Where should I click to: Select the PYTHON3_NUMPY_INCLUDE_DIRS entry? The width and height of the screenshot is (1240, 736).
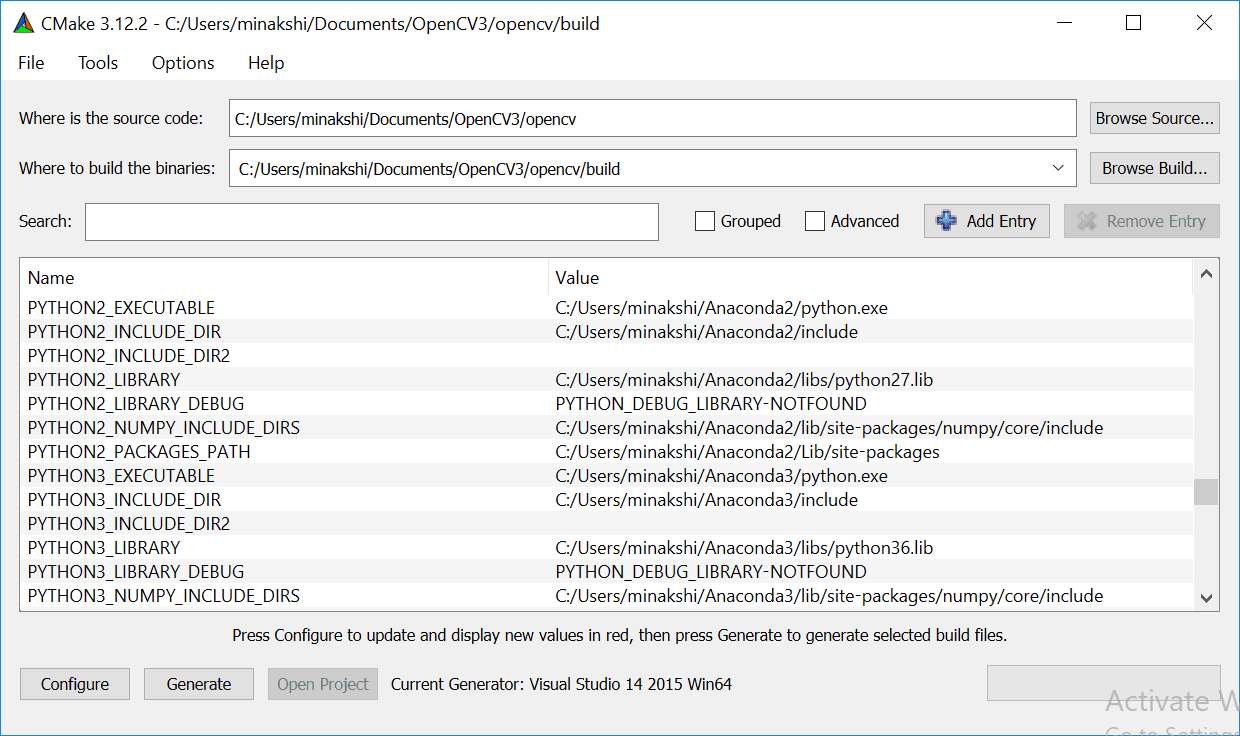tap(164, 595)
